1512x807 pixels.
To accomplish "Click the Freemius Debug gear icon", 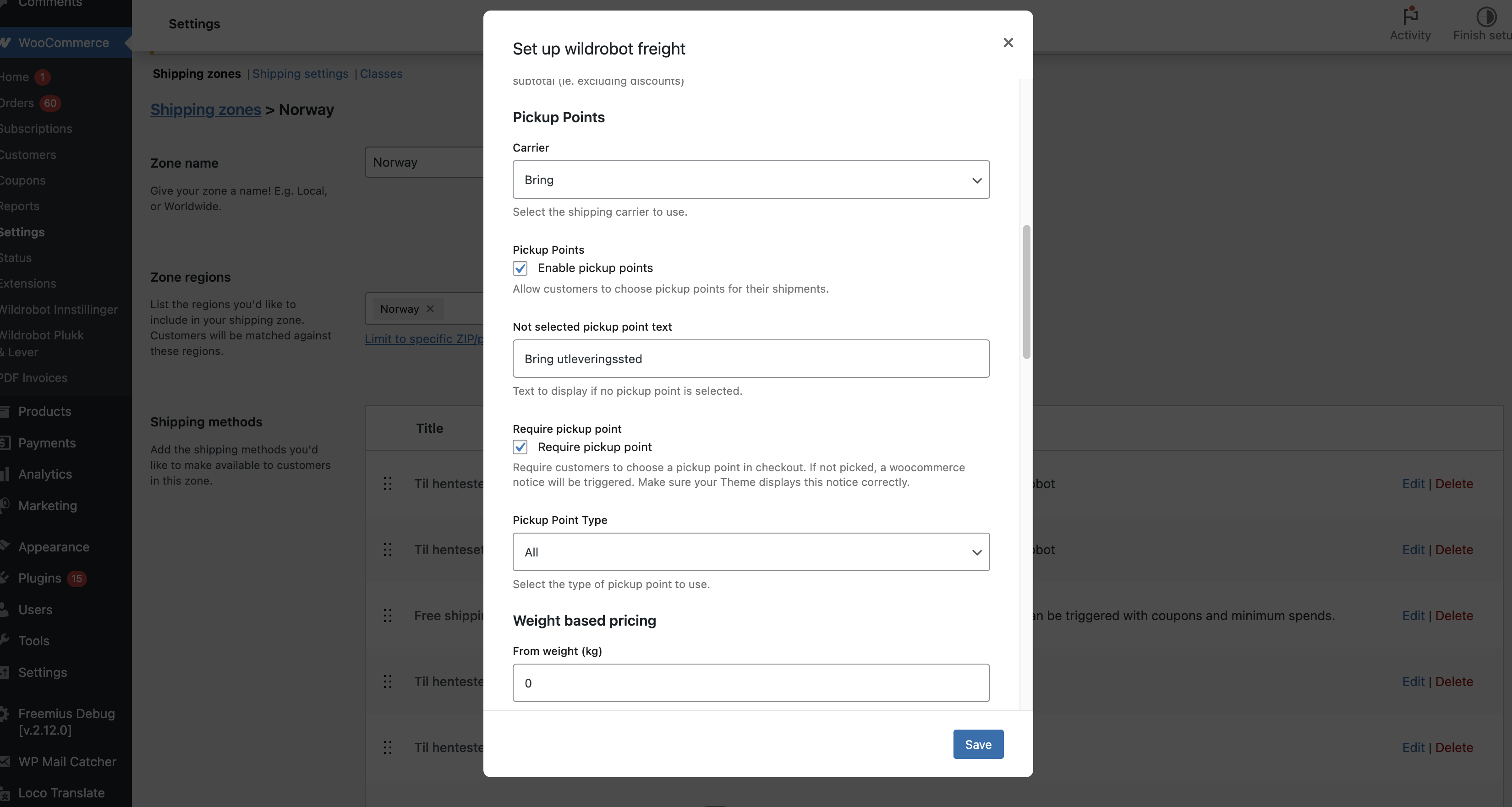I will click(x=4, y=714).
